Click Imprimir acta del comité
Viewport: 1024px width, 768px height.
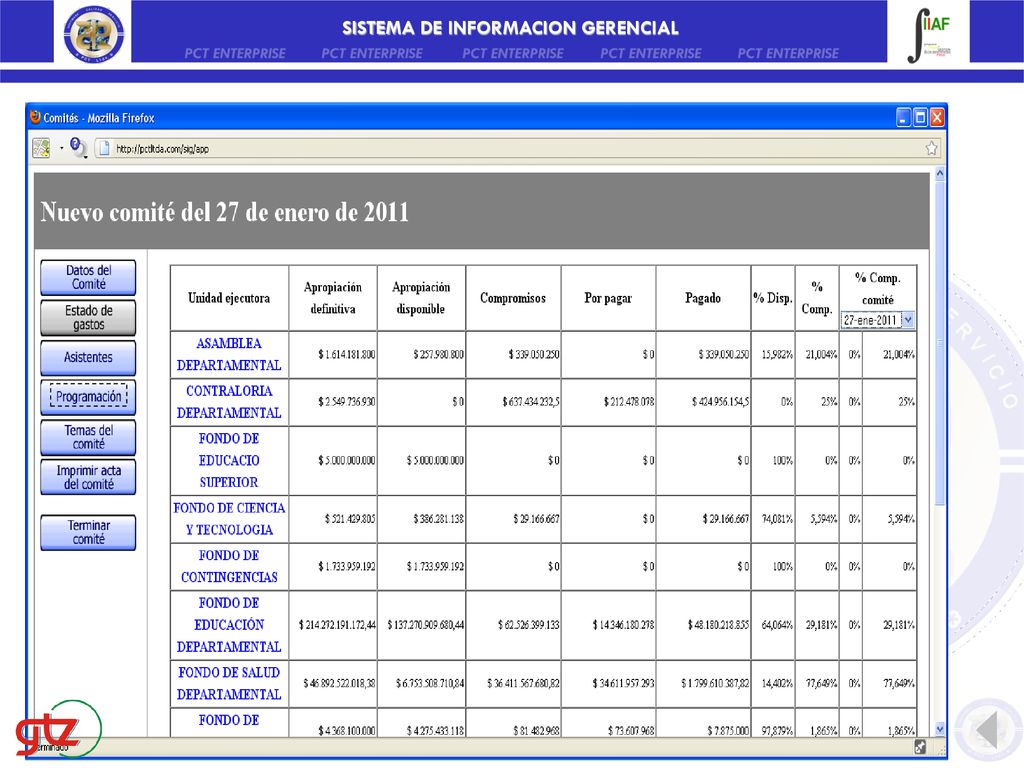pyautogui.click(x=88, y=477)
